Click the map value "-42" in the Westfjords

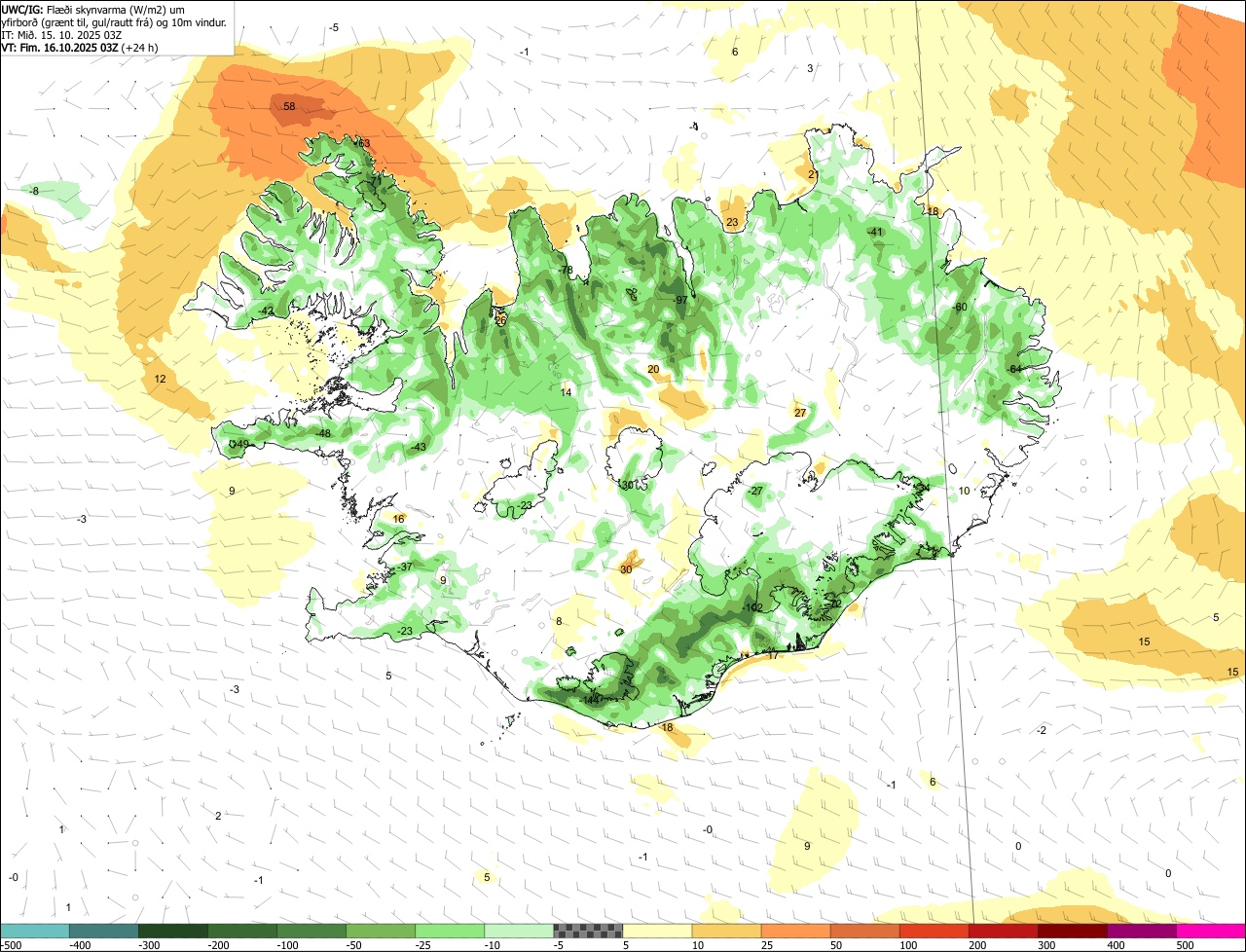coord(266,311)
